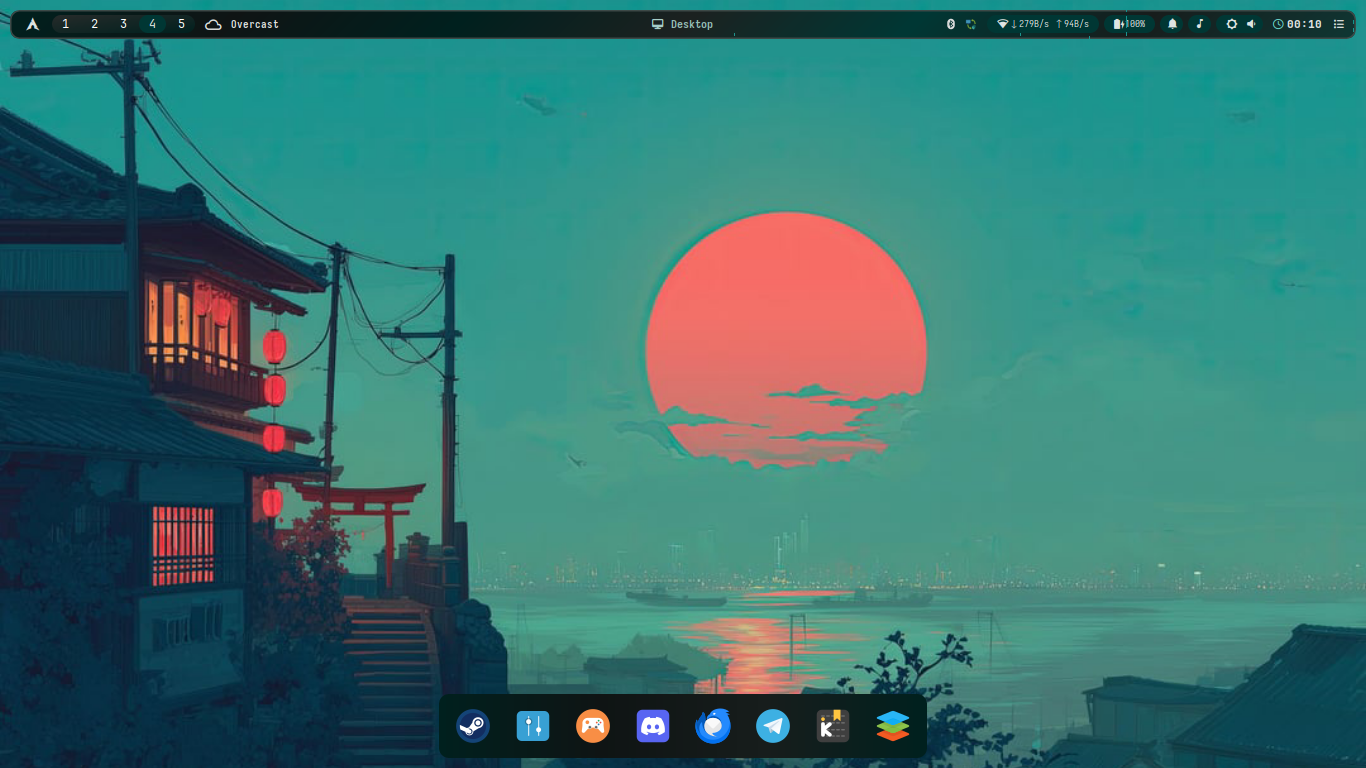Open the blue mixer sliders app in dock
Viewport: 1366px width, 768px height.
[533, 726]
